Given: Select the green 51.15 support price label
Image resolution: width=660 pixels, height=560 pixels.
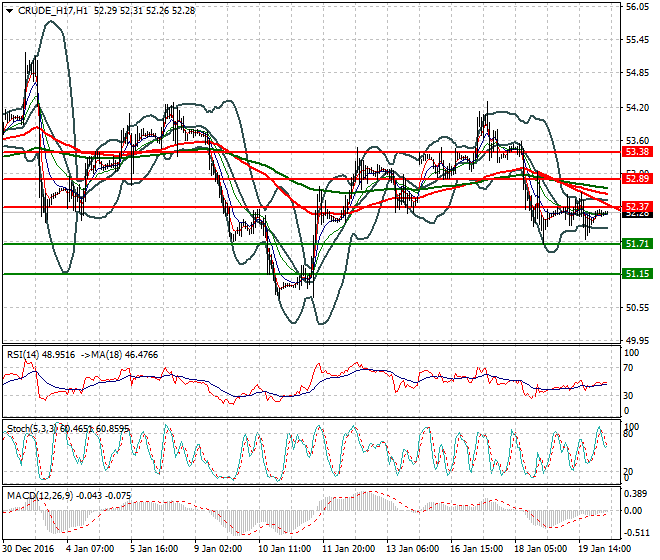Looking at the screenshot, I should tap(636, 273).
